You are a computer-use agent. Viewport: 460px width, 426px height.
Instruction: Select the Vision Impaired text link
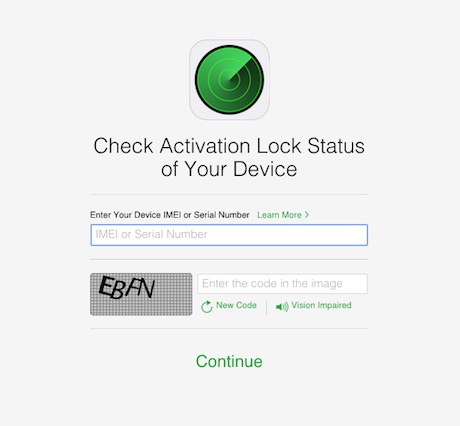tap(321, 305)
